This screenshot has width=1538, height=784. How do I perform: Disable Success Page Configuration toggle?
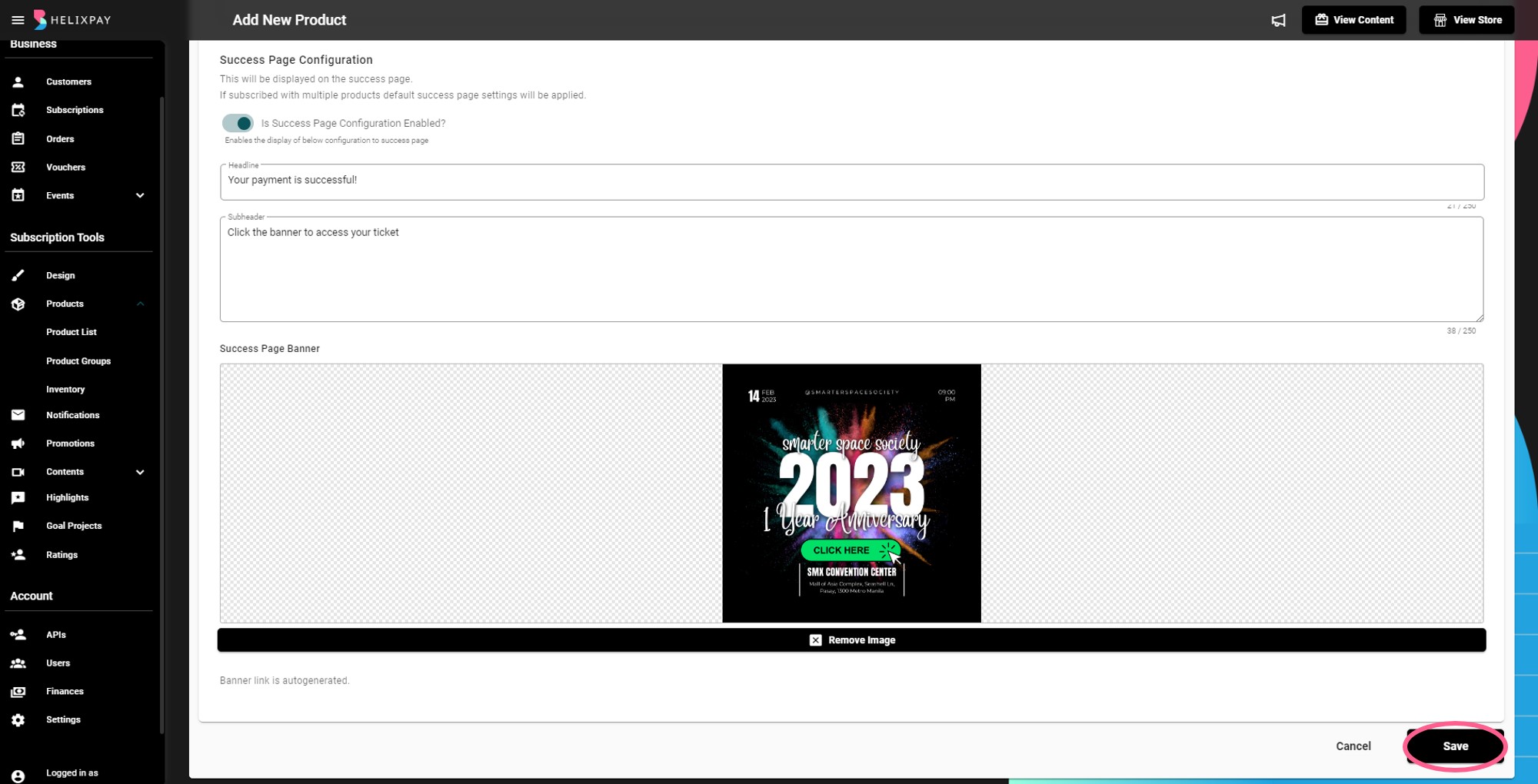coord(238,123)
